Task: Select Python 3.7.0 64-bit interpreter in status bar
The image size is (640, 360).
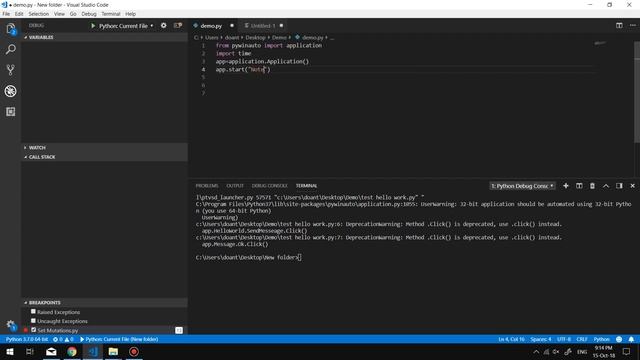Action: pyautogui.click(x=27, y=339)
